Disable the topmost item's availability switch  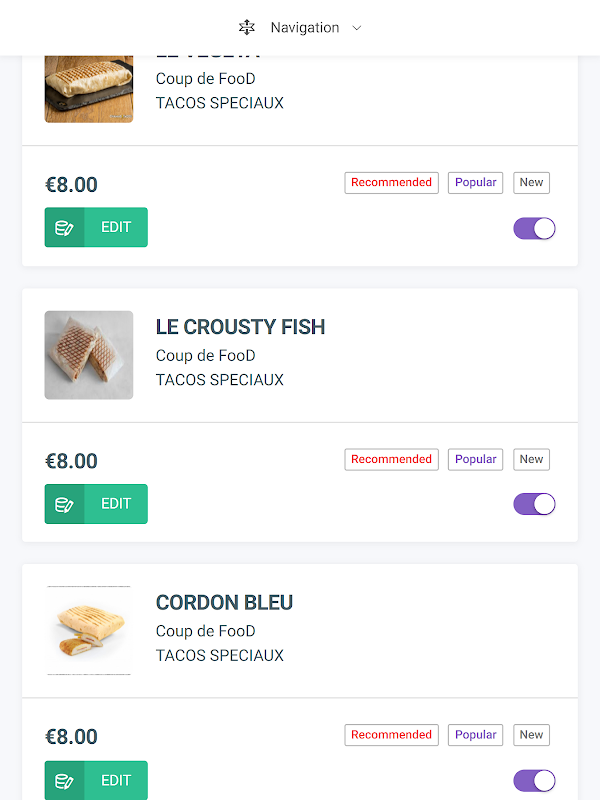534,229
